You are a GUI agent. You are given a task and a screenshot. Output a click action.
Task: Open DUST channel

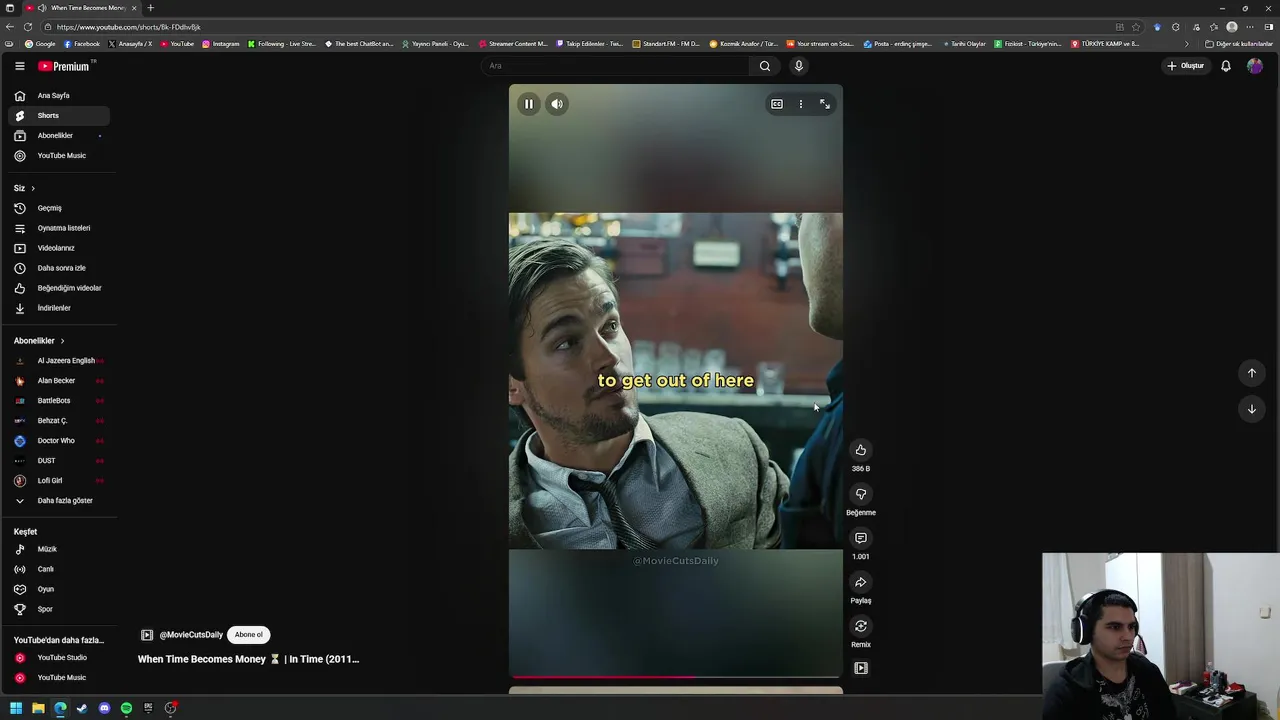59,461
